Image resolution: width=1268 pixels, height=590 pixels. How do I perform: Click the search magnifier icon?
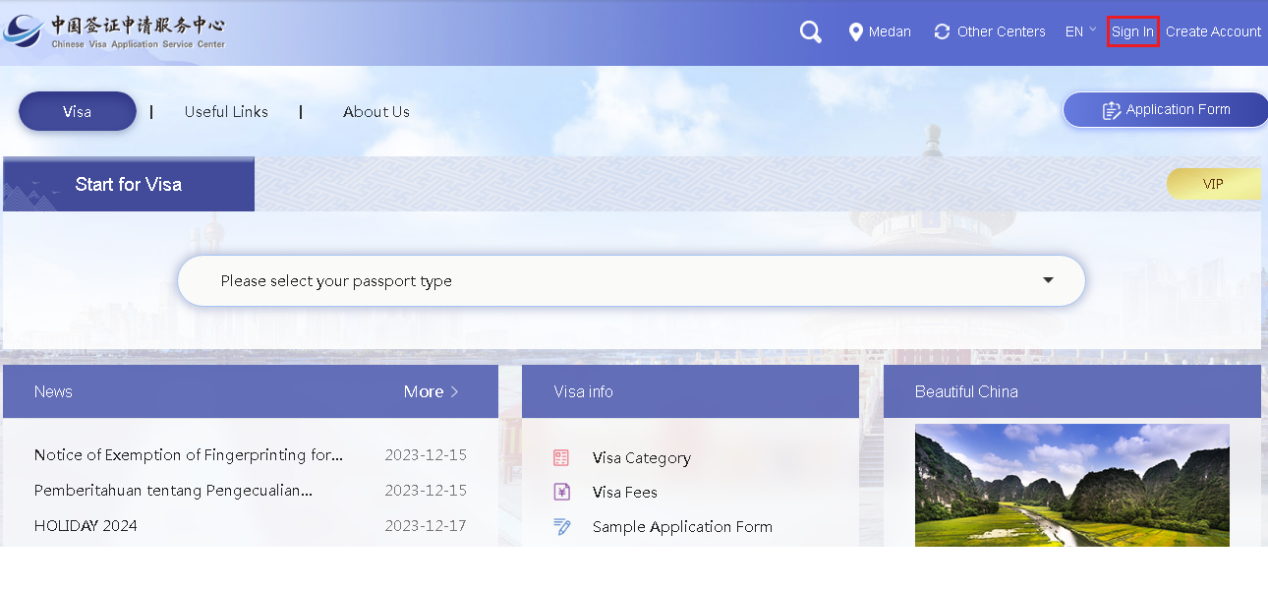click(810, 32)
